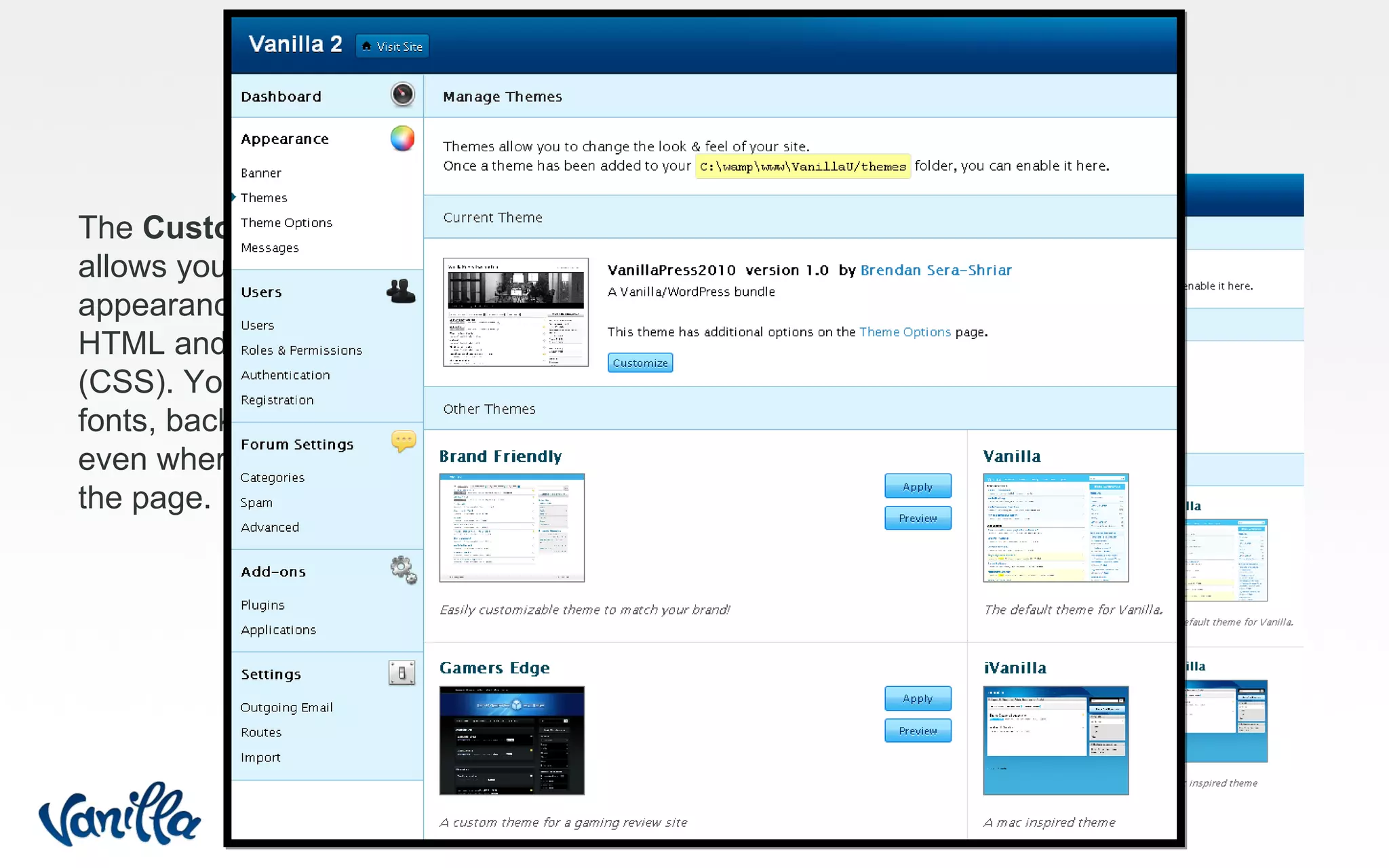Click the Customize button
This screenshot has width=1389, height=868.
[x=640, y=363]
